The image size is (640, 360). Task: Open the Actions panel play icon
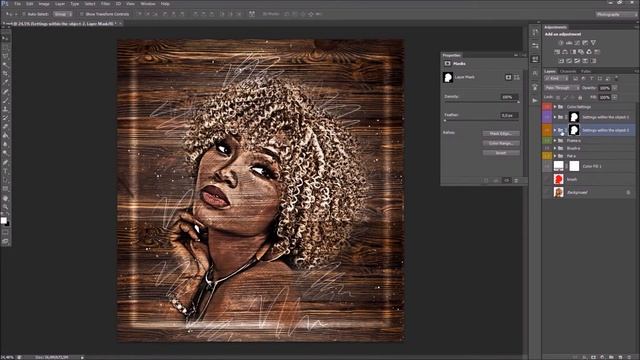pyautogui.click(x=535, y=100)
